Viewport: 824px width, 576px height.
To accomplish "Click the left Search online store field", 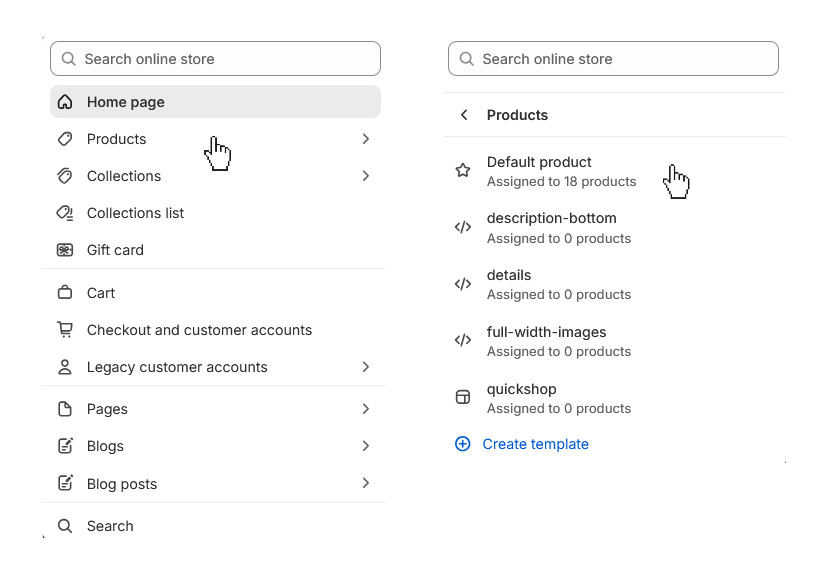I will coord(215,58).
